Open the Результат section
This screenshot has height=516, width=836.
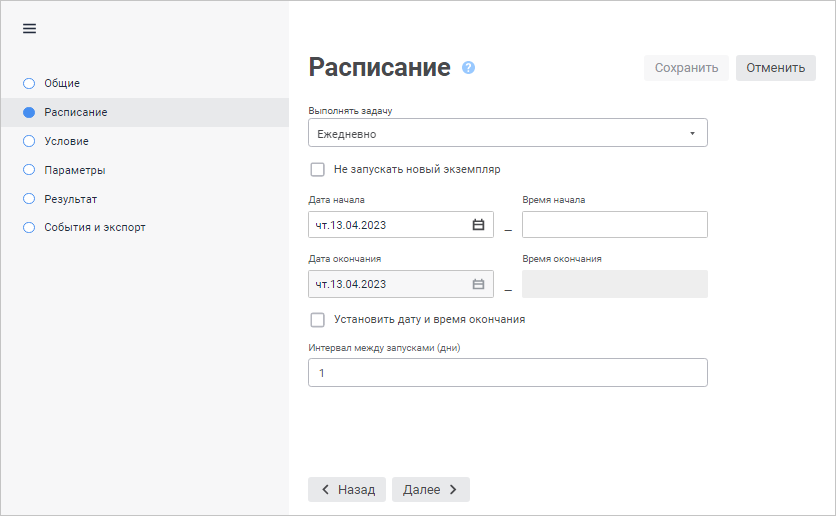(71, 199)
